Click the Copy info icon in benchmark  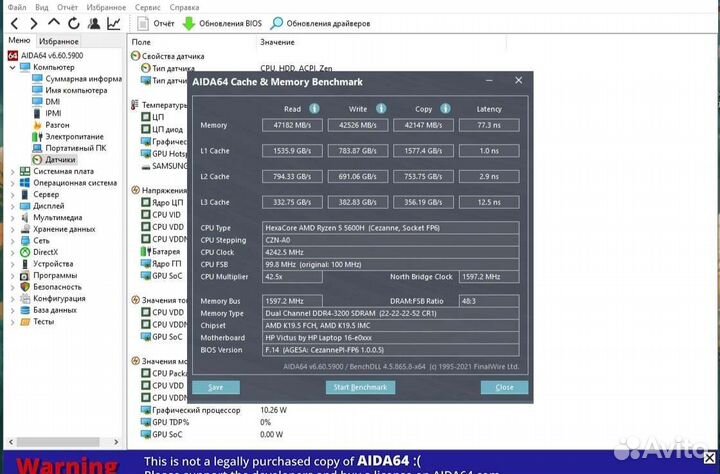click(x=445, y=108)
